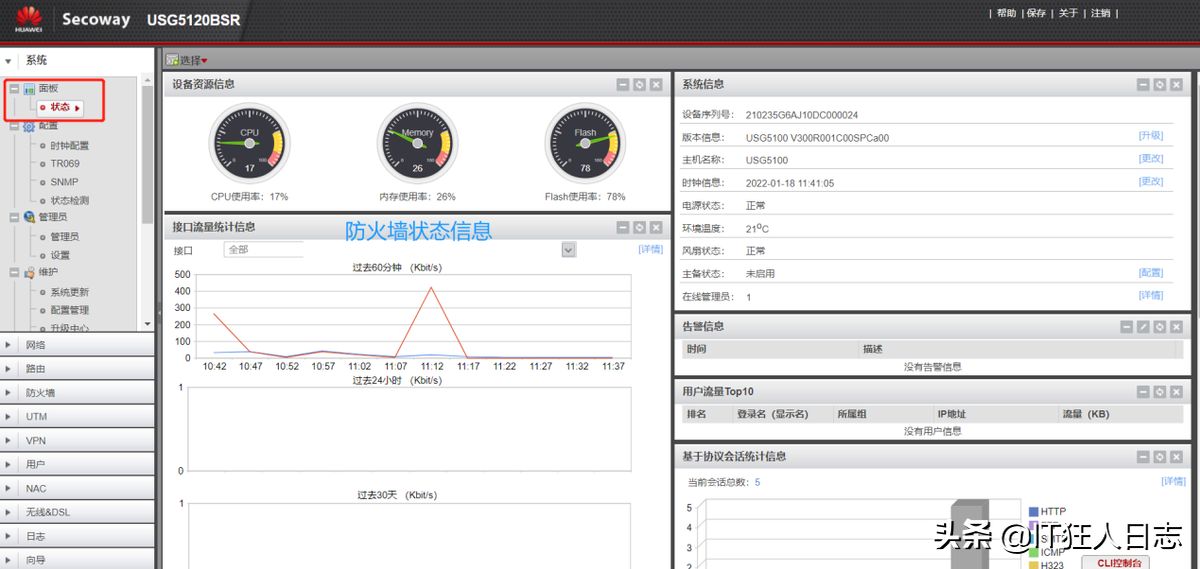Screen dimensions: 1200x569
Task: Collapse the 管理员 tree node
Action: click(14, 217)
